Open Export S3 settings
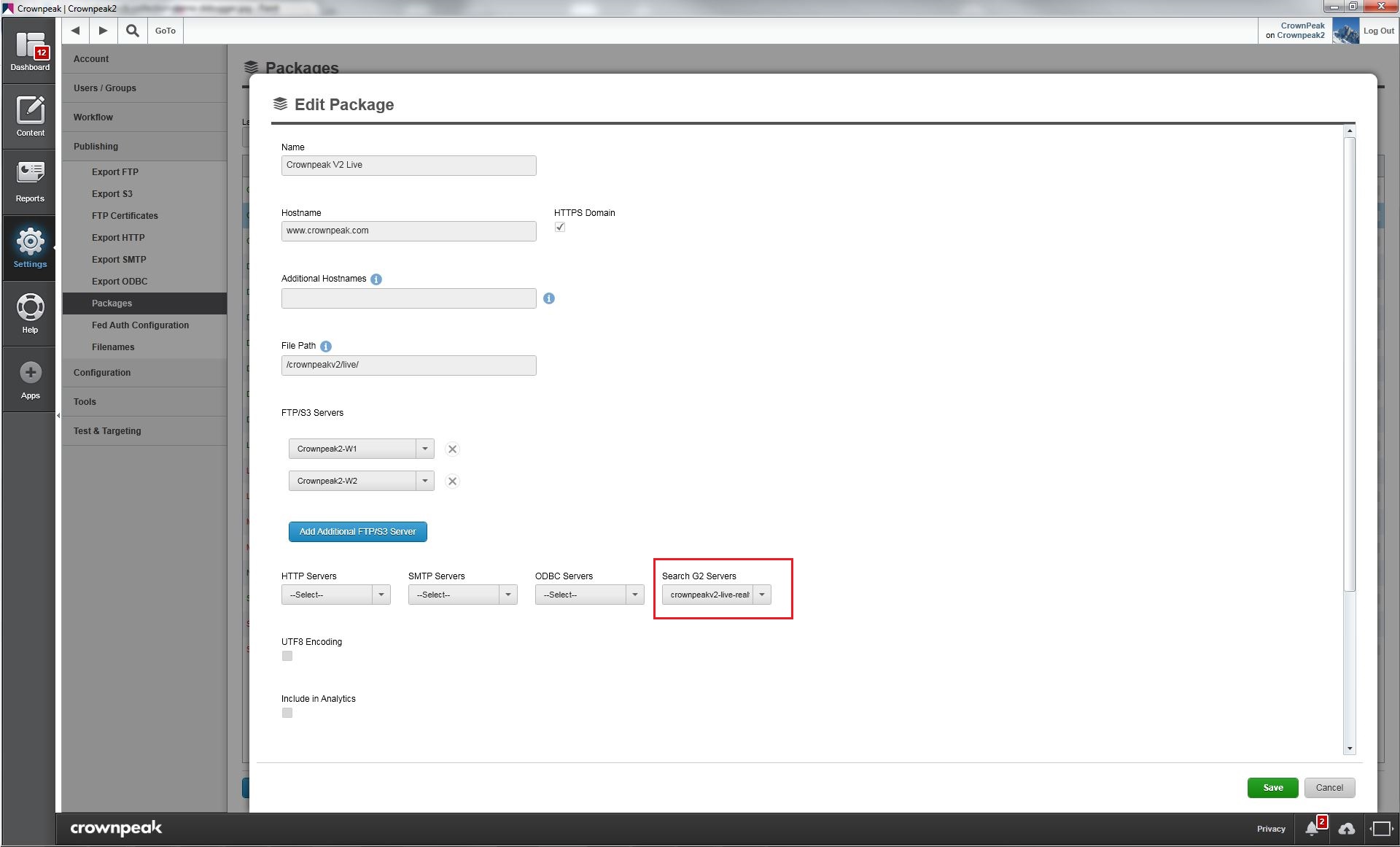 (x=144, y=194)
